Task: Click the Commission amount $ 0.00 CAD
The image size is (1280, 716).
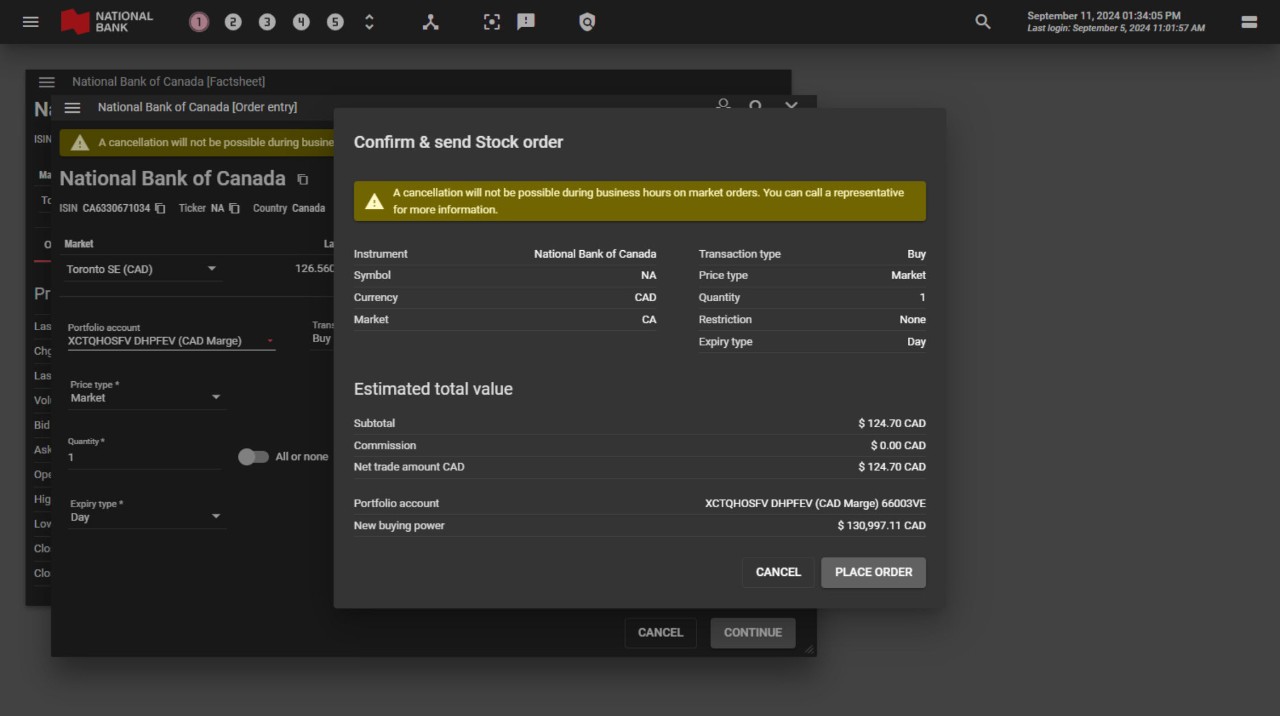Action: click(x=898, y=445)
